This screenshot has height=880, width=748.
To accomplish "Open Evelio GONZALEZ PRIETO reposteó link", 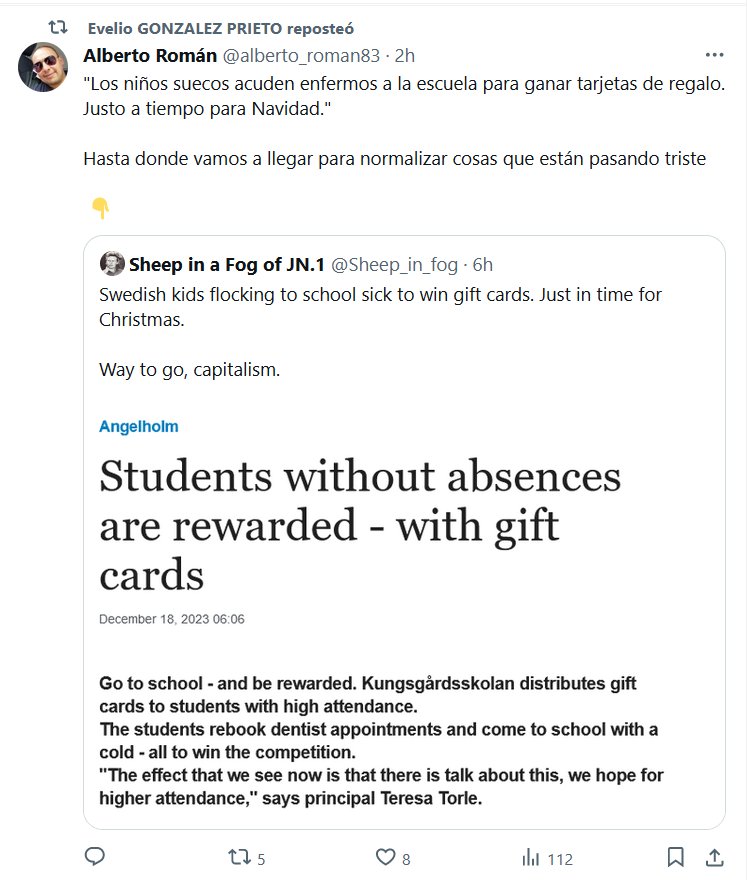I will pos(220,29).
